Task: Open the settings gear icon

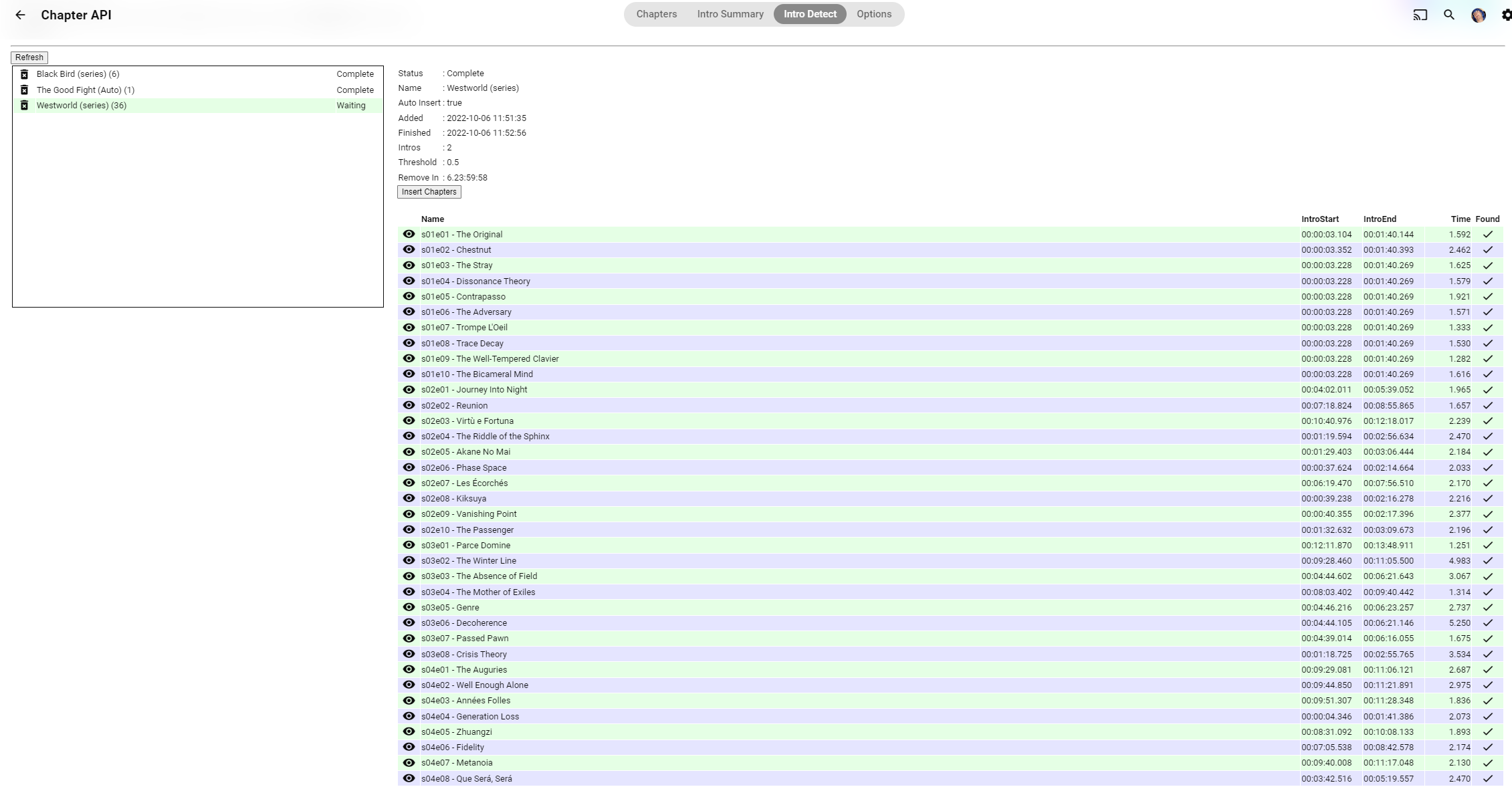Action: 1505,15
